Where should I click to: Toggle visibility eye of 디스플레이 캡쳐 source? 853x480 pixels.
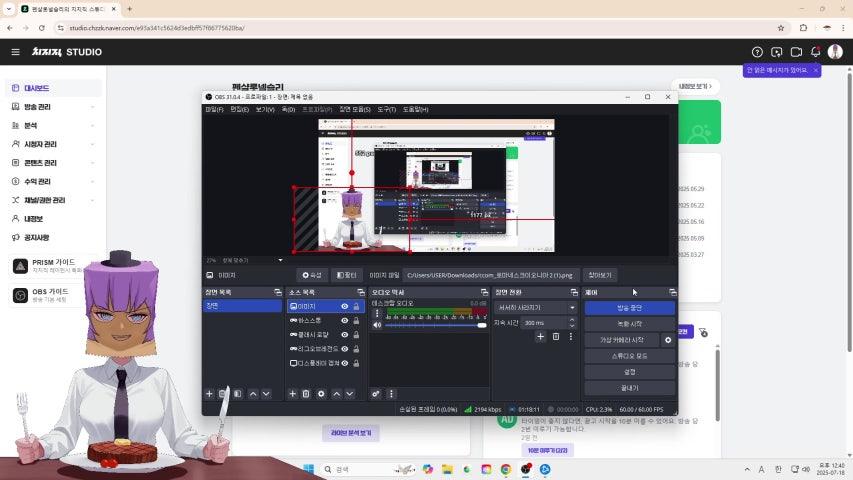coord(344,363)
